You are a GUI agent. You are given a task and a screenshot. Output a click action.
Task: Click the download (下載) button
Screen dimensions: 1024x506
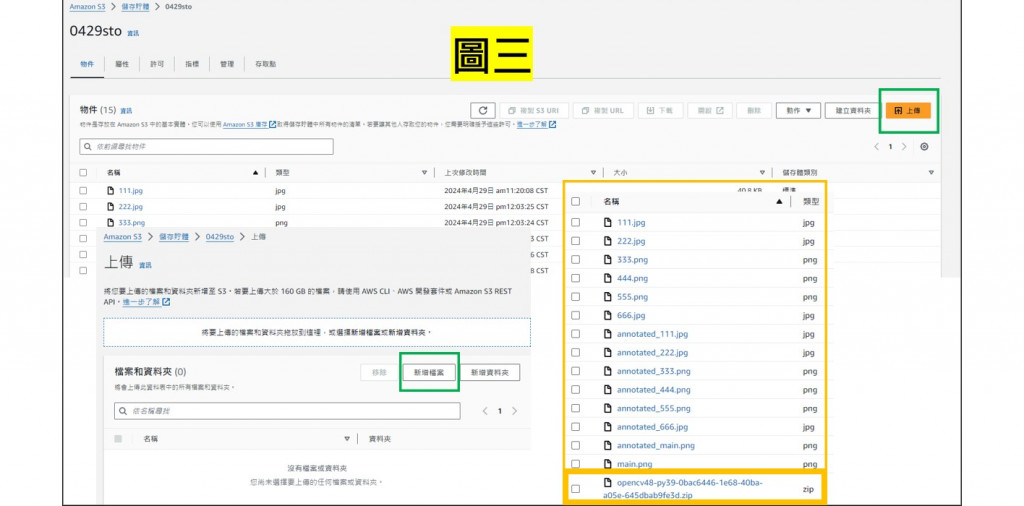[660, 110]
